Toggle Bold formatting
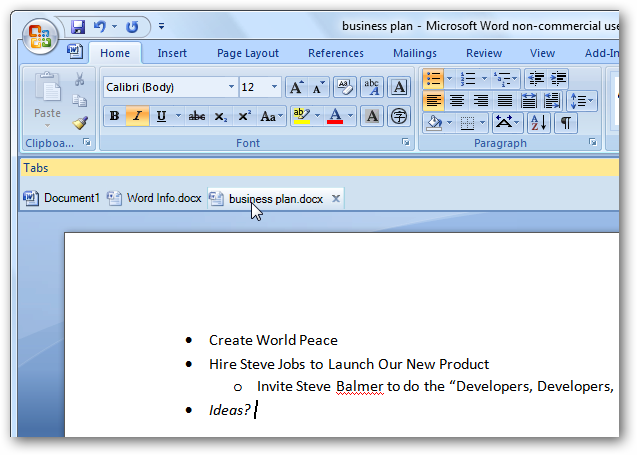637x455 pixels. [x=114, y=117]
